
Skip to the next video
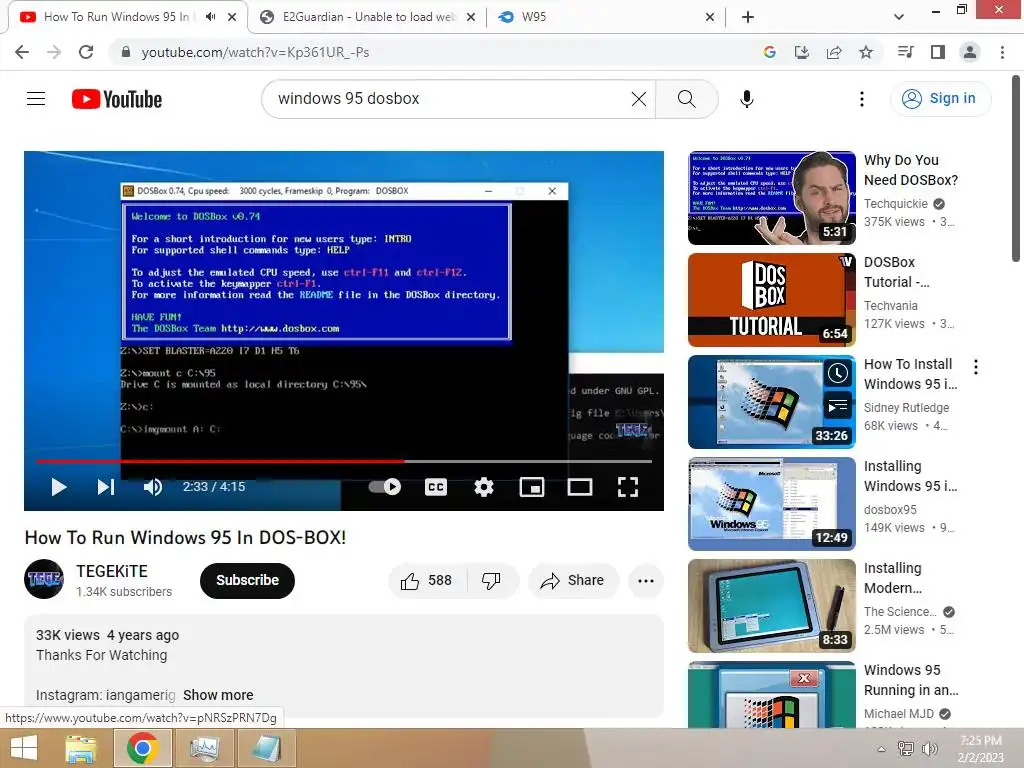106,487
